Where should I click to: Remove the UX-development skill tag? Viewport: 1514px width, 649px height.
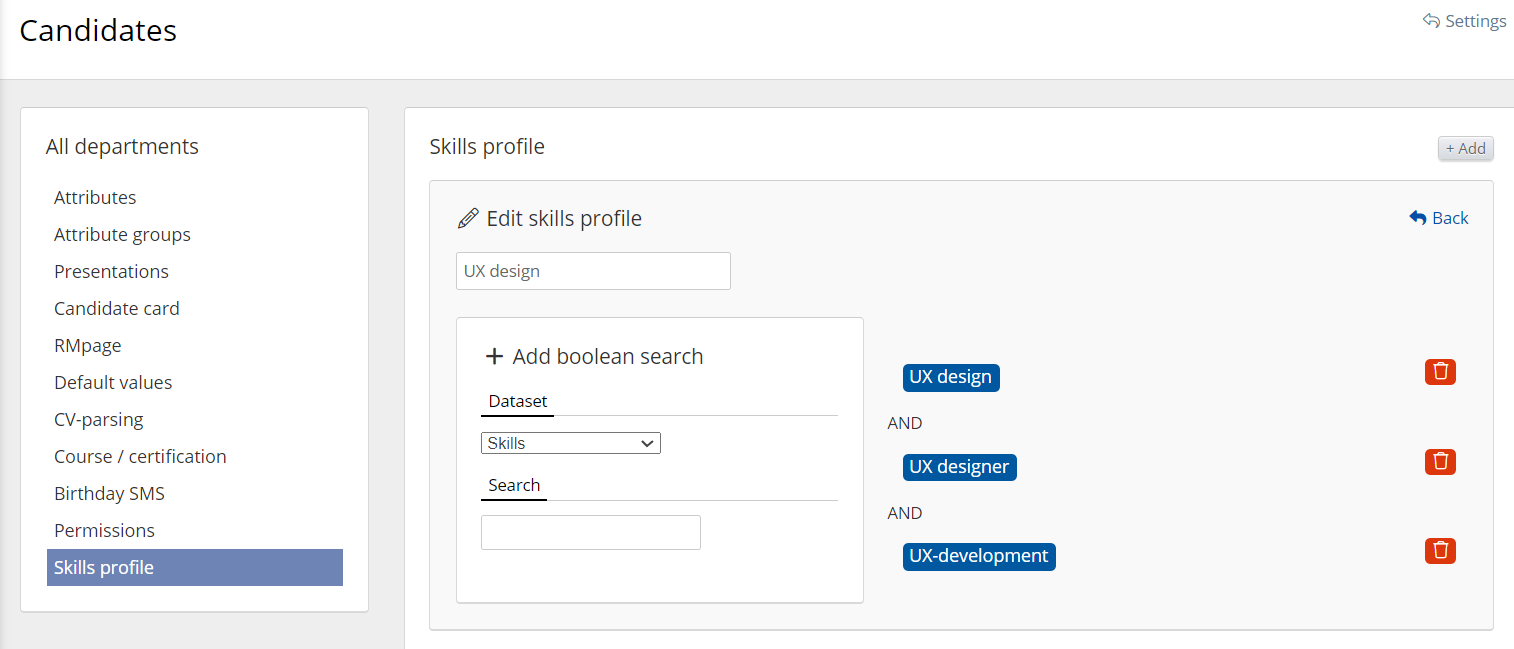pos(1440,551)
